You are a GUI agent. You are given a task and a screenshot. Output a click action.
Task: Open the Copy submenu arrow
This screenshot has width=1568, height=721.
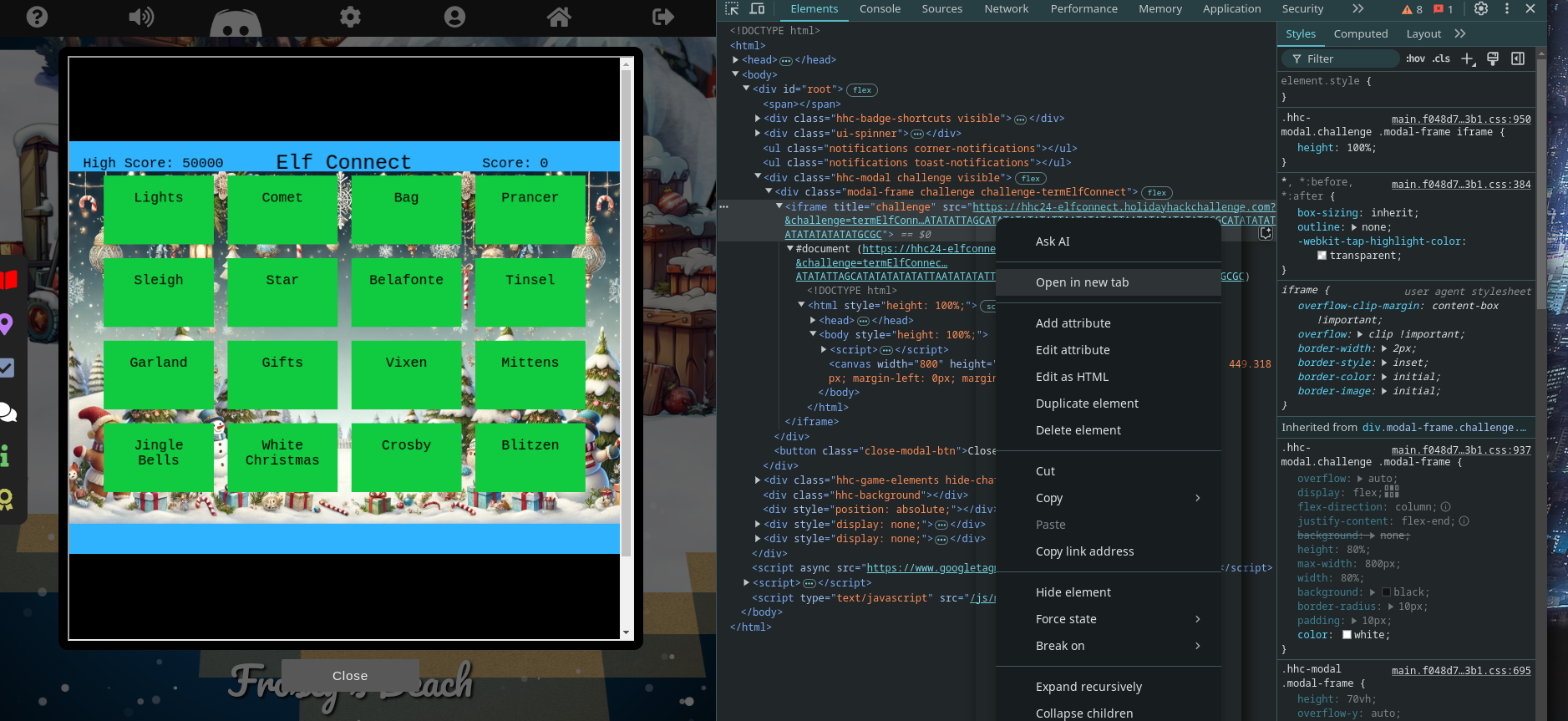[1198, 498]
